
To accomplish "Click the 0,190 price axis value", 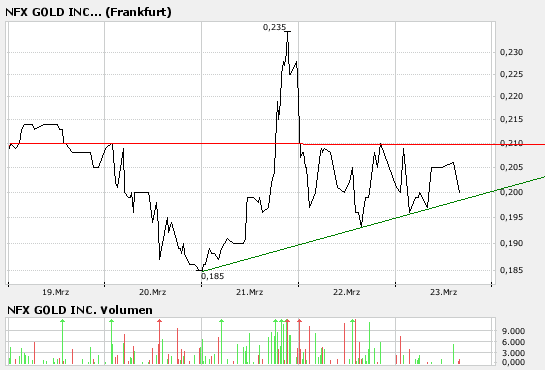I will pos(511,243).
